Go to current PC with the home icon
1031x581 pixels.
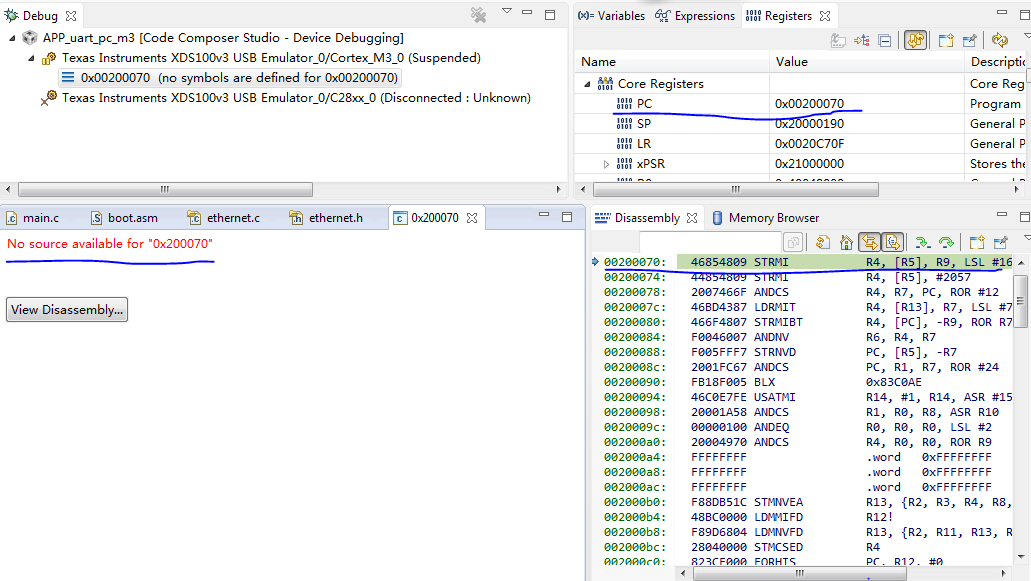(x=846, y=243)
